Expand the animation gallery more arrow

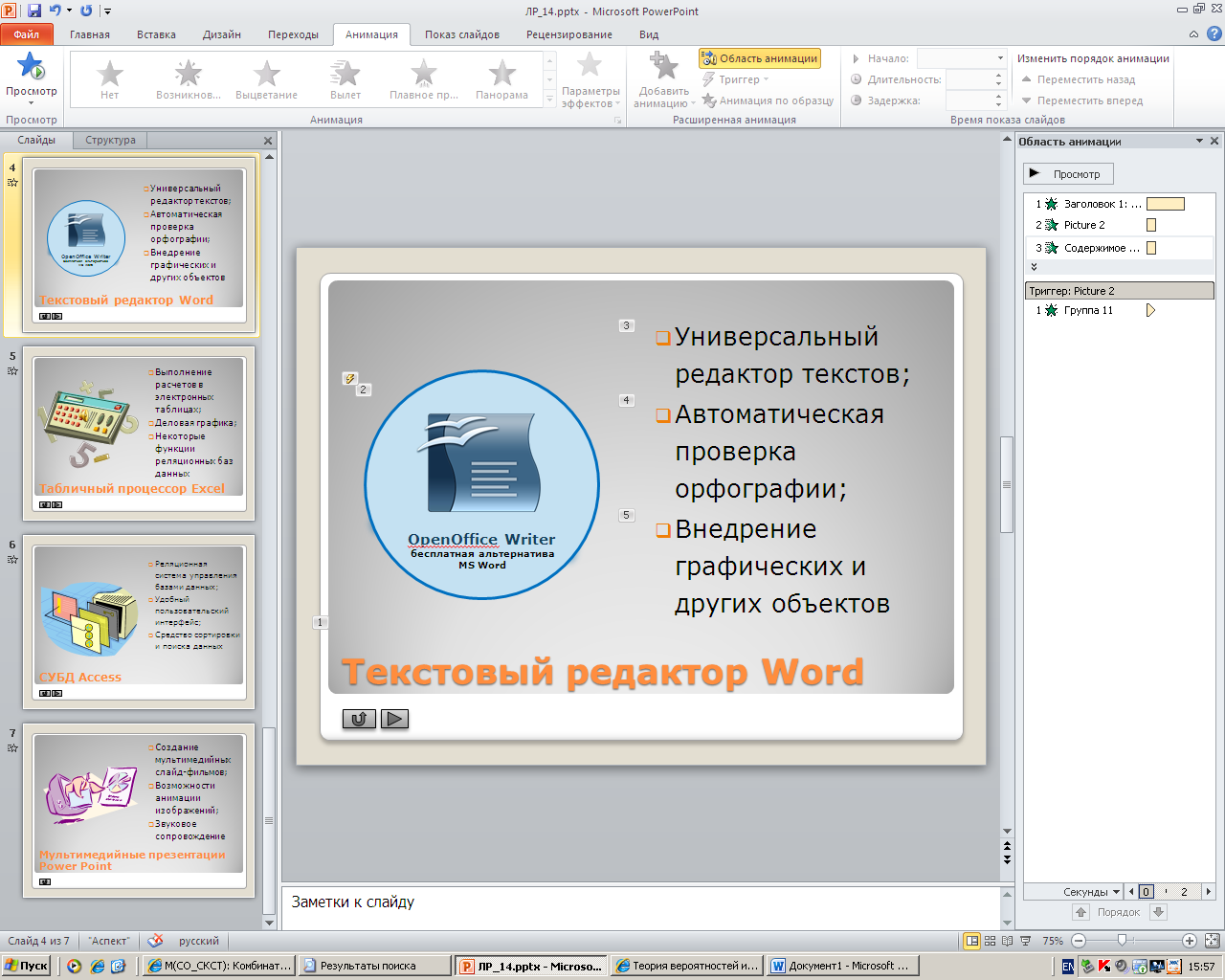coord(549,99)
